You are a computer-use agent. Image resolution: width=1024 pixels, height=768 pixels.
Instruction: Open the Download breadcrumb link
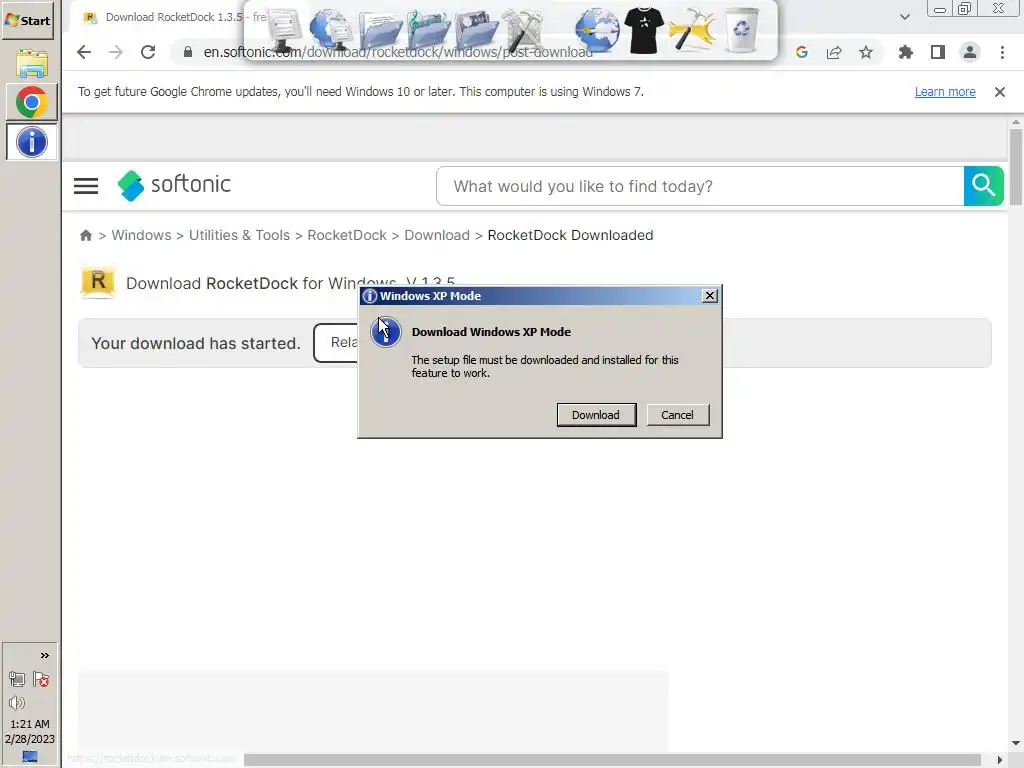click(437, 235)
